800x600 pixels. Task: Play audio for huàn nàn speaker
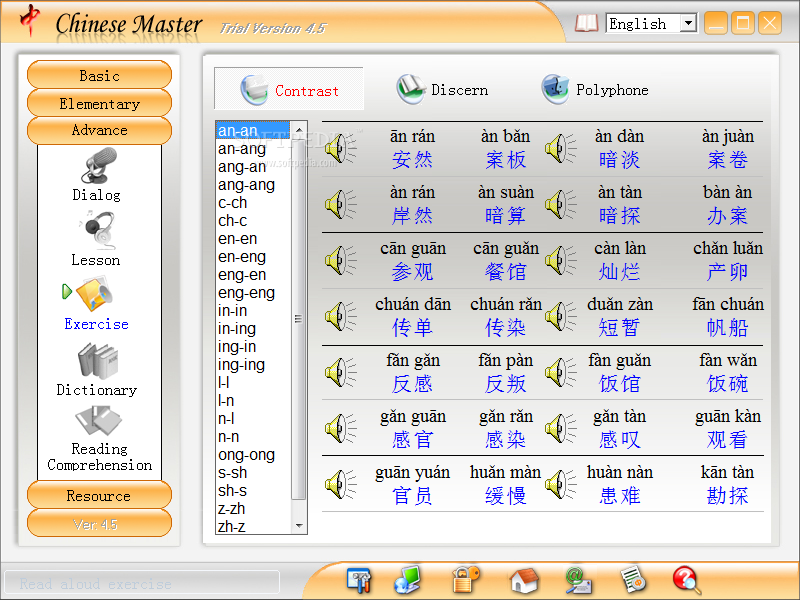click(561, 484)
